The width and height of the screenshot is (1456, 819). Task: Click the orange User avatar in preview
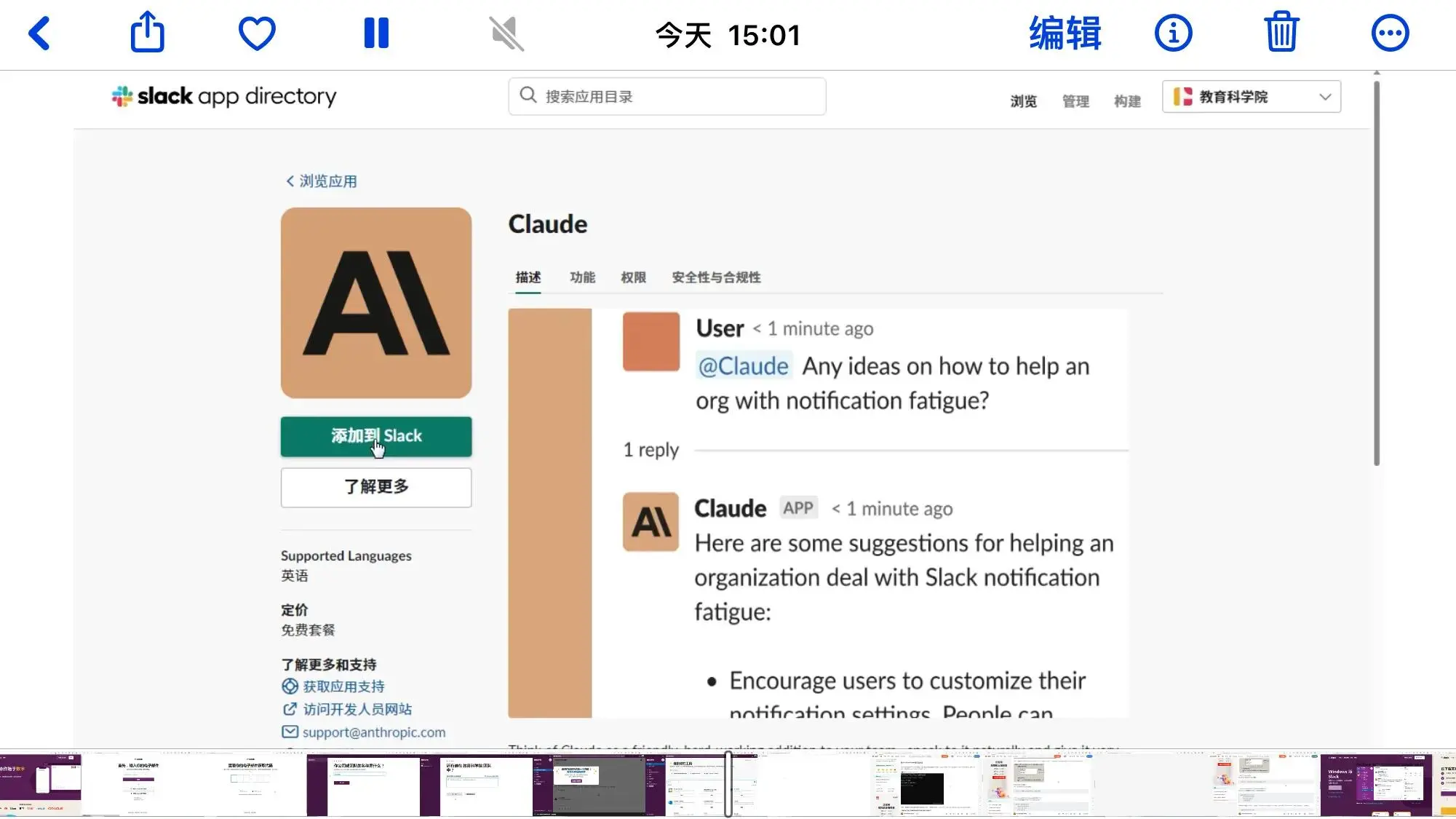pyautogui.click(x=651, y=341)
